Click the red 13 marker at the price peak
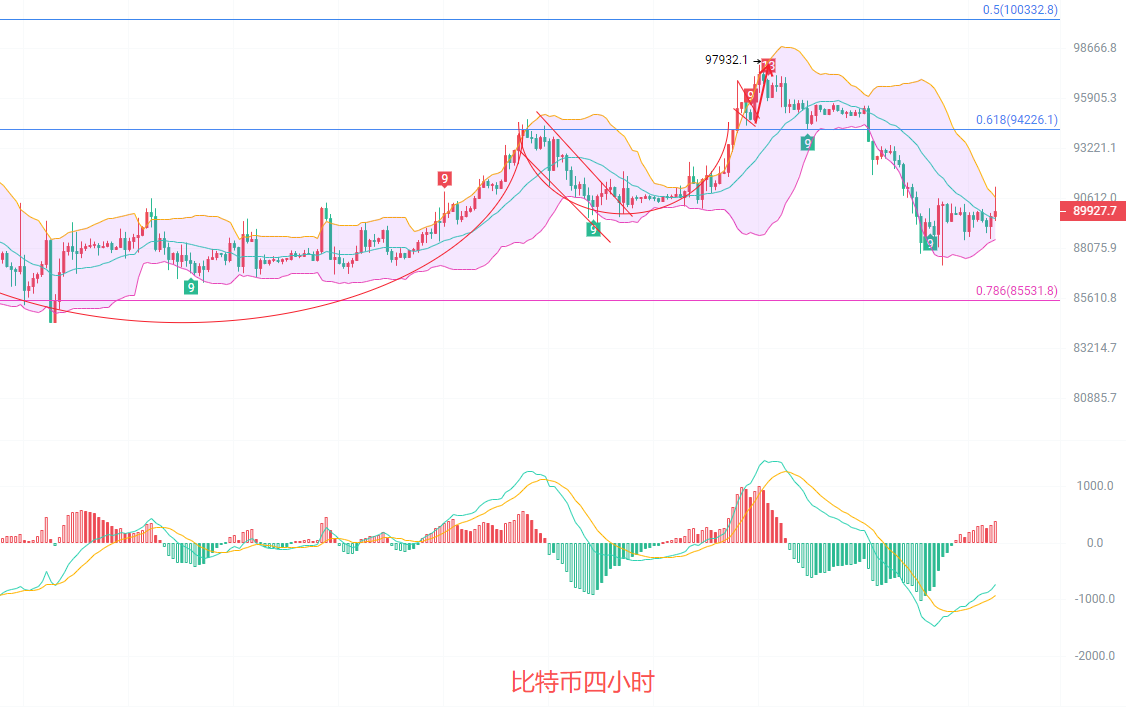This screenshot has height=708, width=1126. [x=769, y=67]
